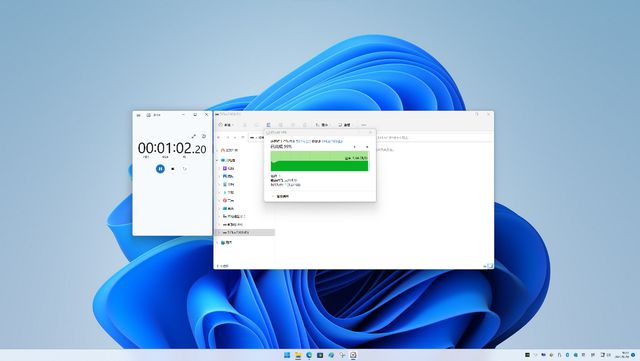The width and height of the screenshot is (640, 361).
Task: Select the local disk C: drive entry
Action: tap(233, 216)
